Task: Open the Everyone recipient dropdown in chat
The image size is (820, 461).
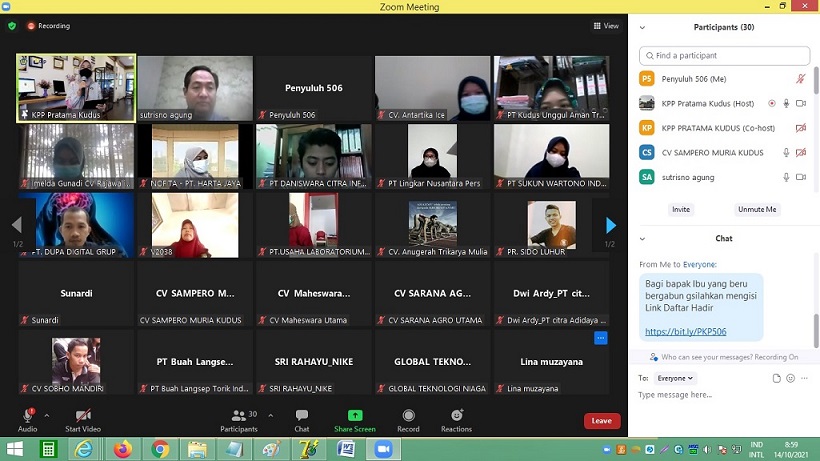Action: coord(675,378)
